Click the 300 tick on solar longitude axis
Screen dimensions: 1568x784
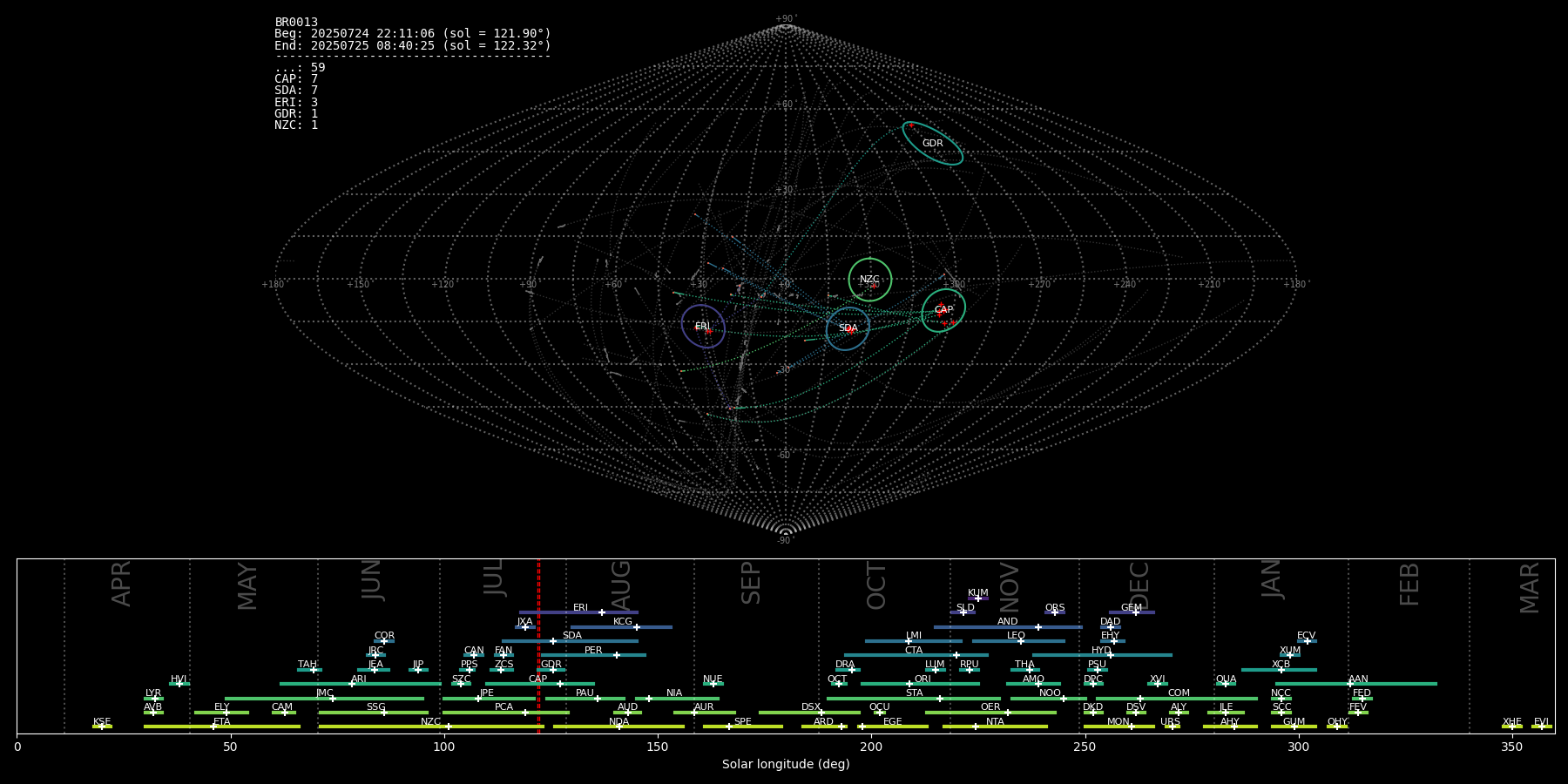coord(1298,747)
